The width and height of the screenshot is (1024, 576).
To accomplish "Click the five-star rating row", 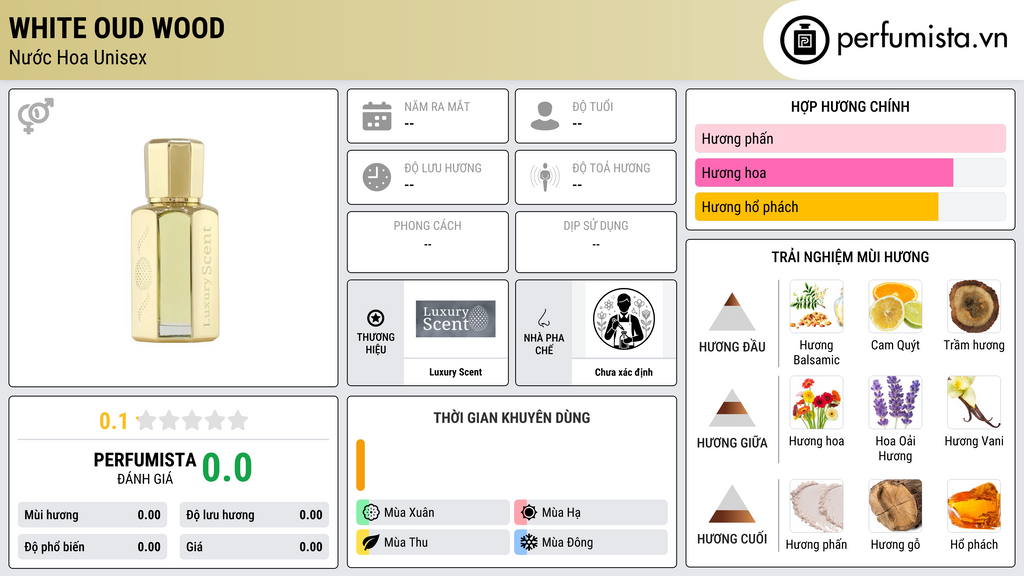I will [x=193, y=420].
